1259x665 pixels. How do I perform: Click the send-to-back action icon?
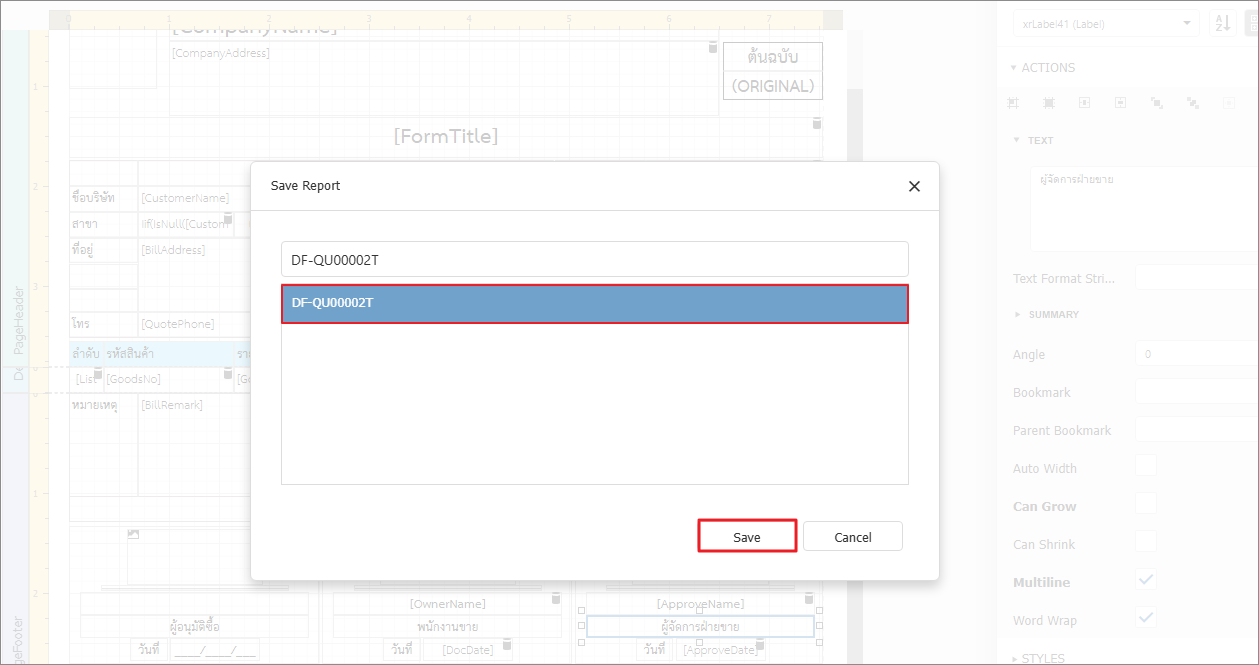click(1193, 103)
